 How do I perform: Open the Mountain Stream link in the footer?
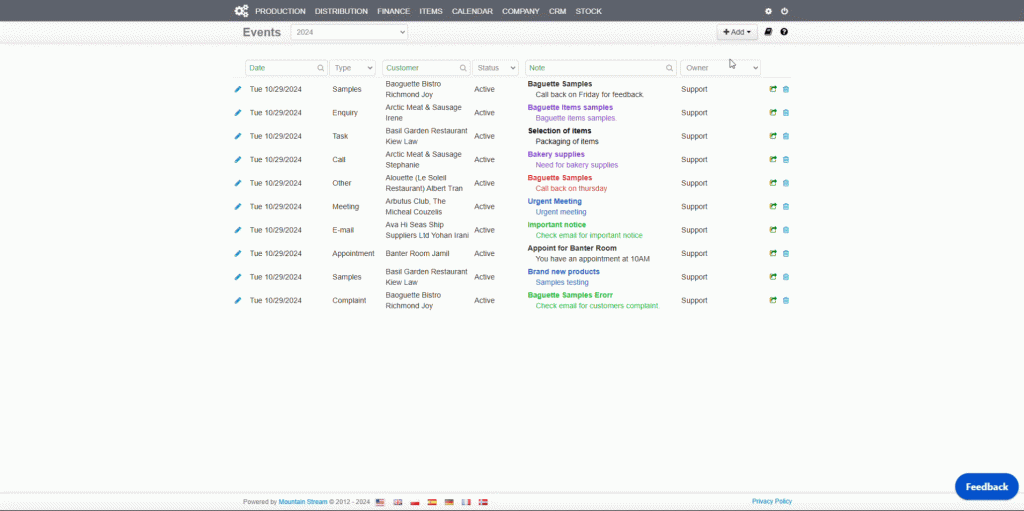[x=303, y=502]
